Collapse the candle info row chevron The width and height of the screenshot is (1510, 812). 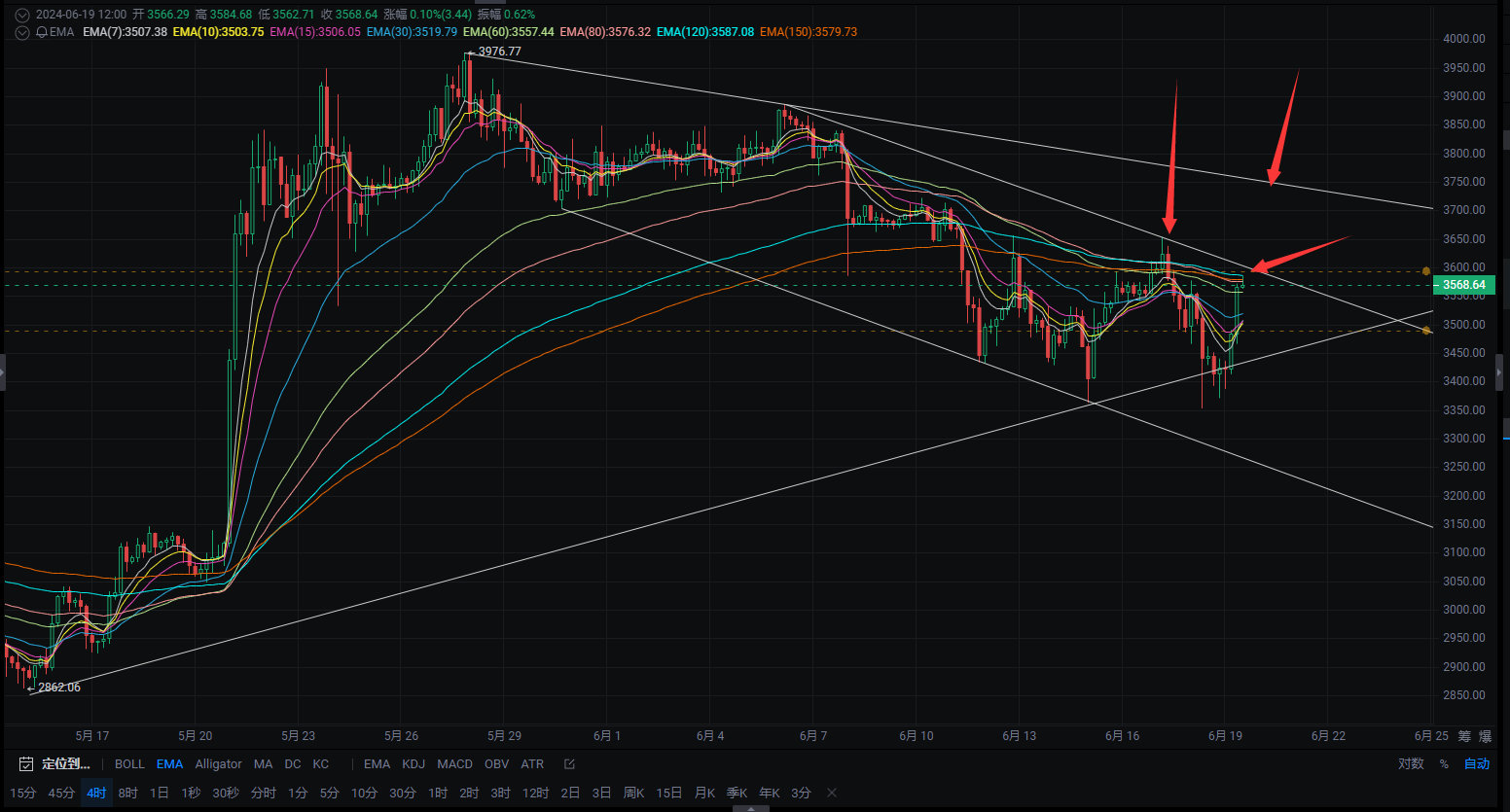coord(22,15)
